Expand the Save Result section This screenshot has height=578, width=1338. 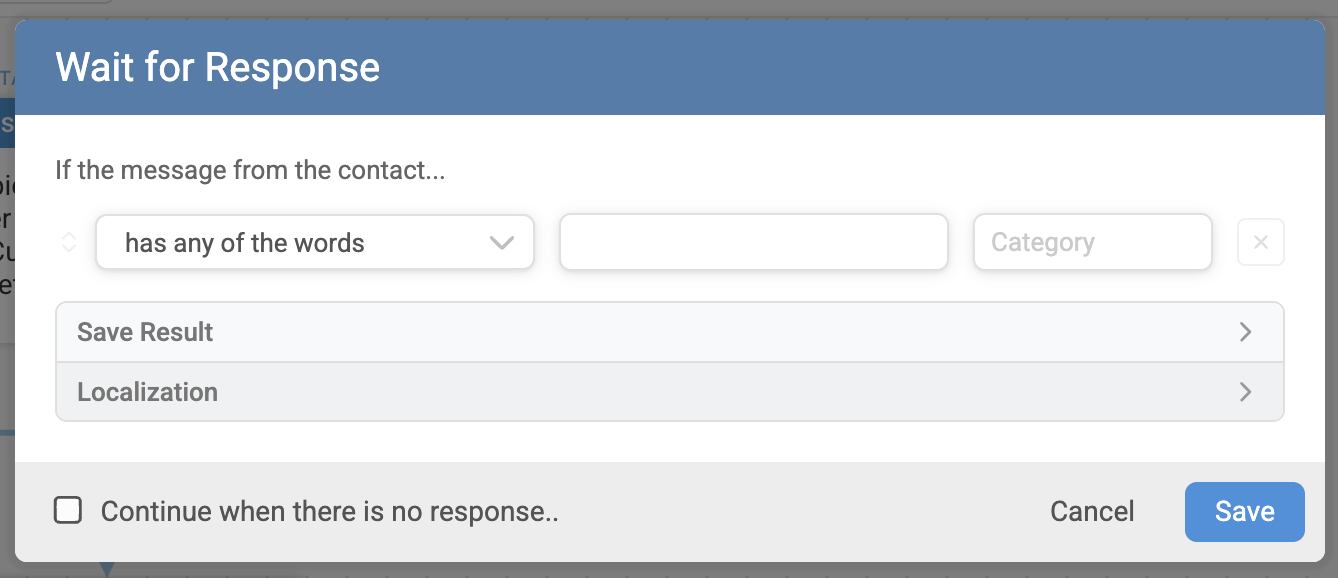pos(670,332)
